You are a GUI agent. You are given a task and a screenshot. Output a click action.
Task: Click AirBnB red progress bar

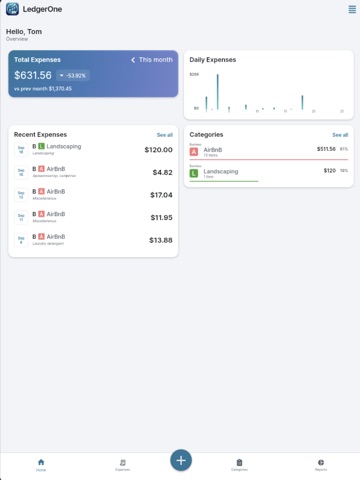pos(269,160)
